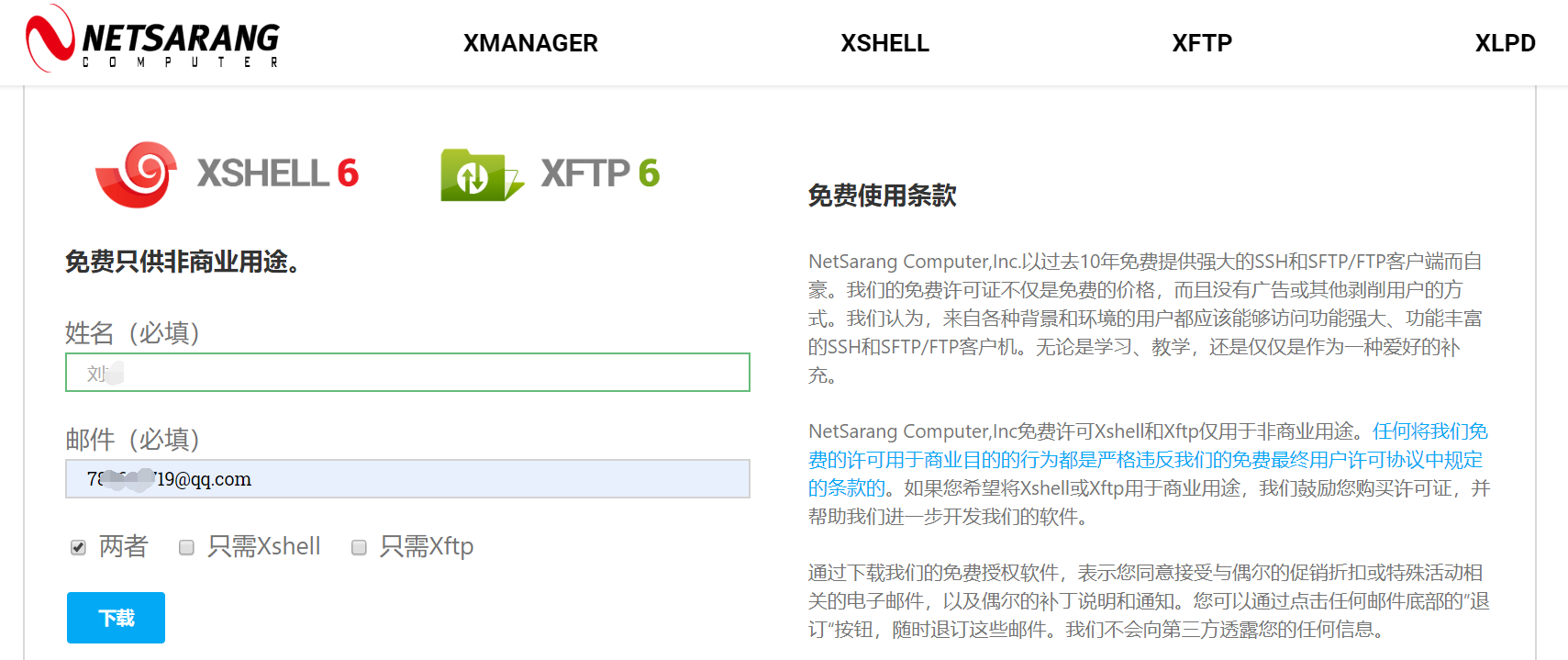The width and height of the screenshot is (1568, 660).
Task: Check the 只需Xshell option
Action: coord(186,547)
